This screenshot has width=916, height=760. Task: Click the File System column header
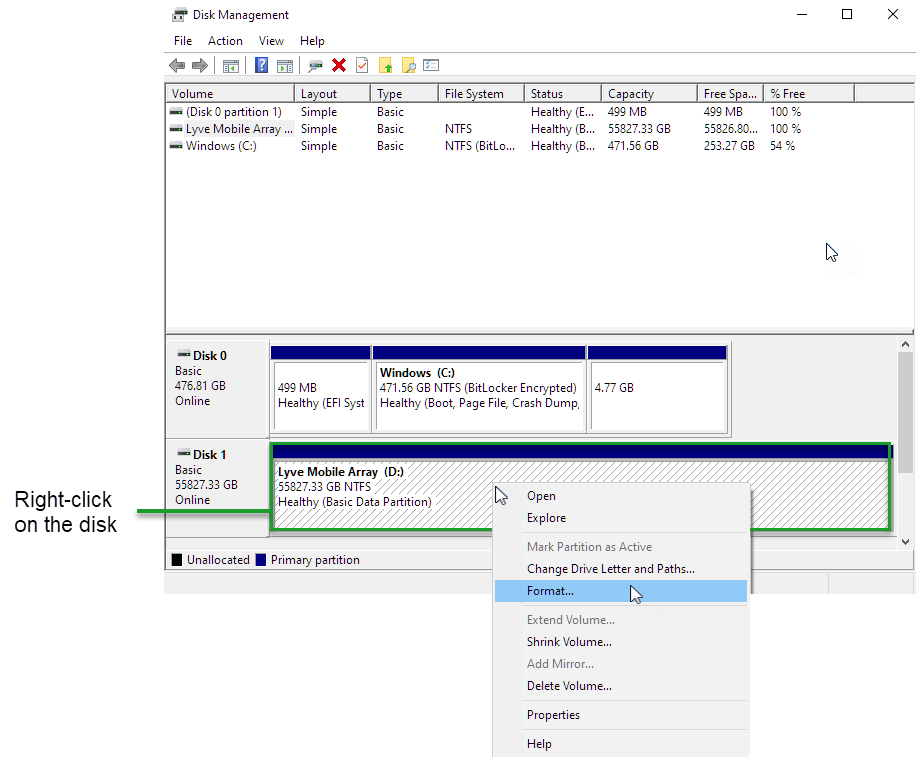[474, 94]
